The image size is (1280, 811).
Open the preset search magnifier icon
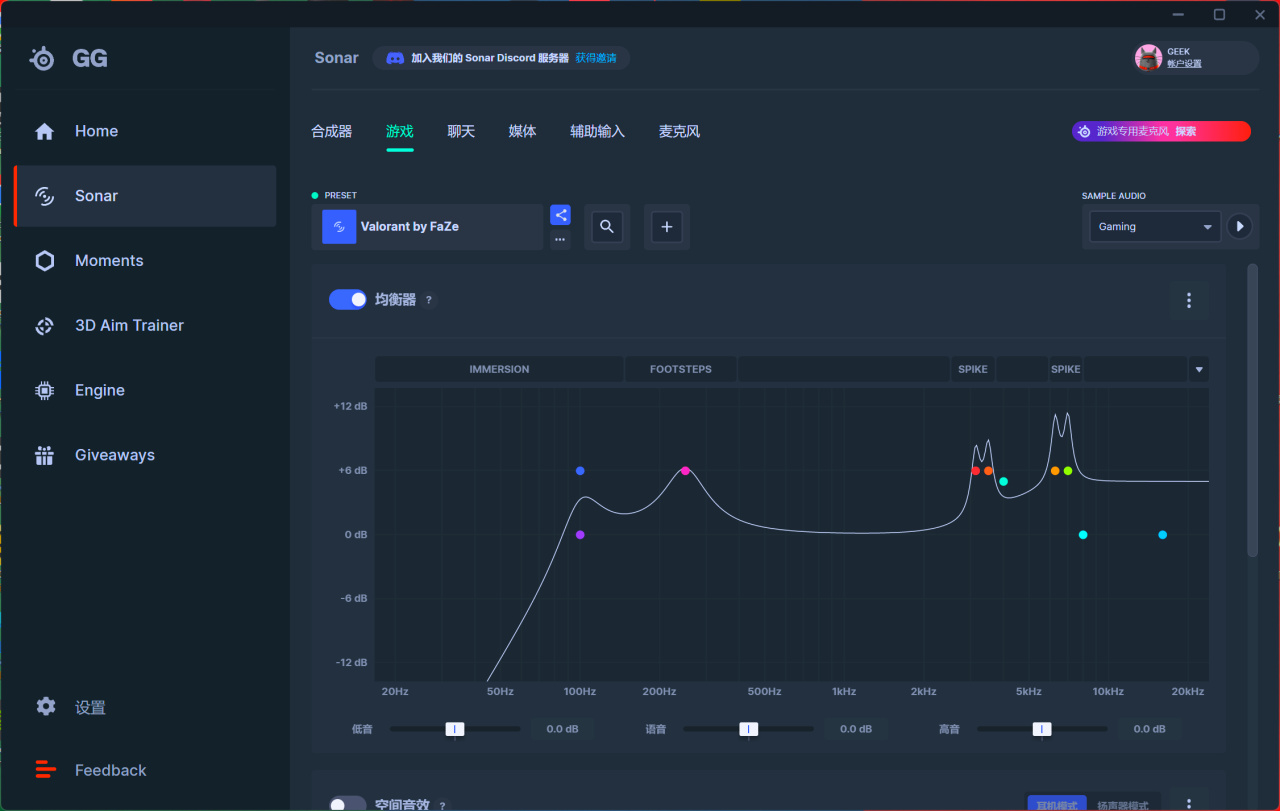coord(607,227)
